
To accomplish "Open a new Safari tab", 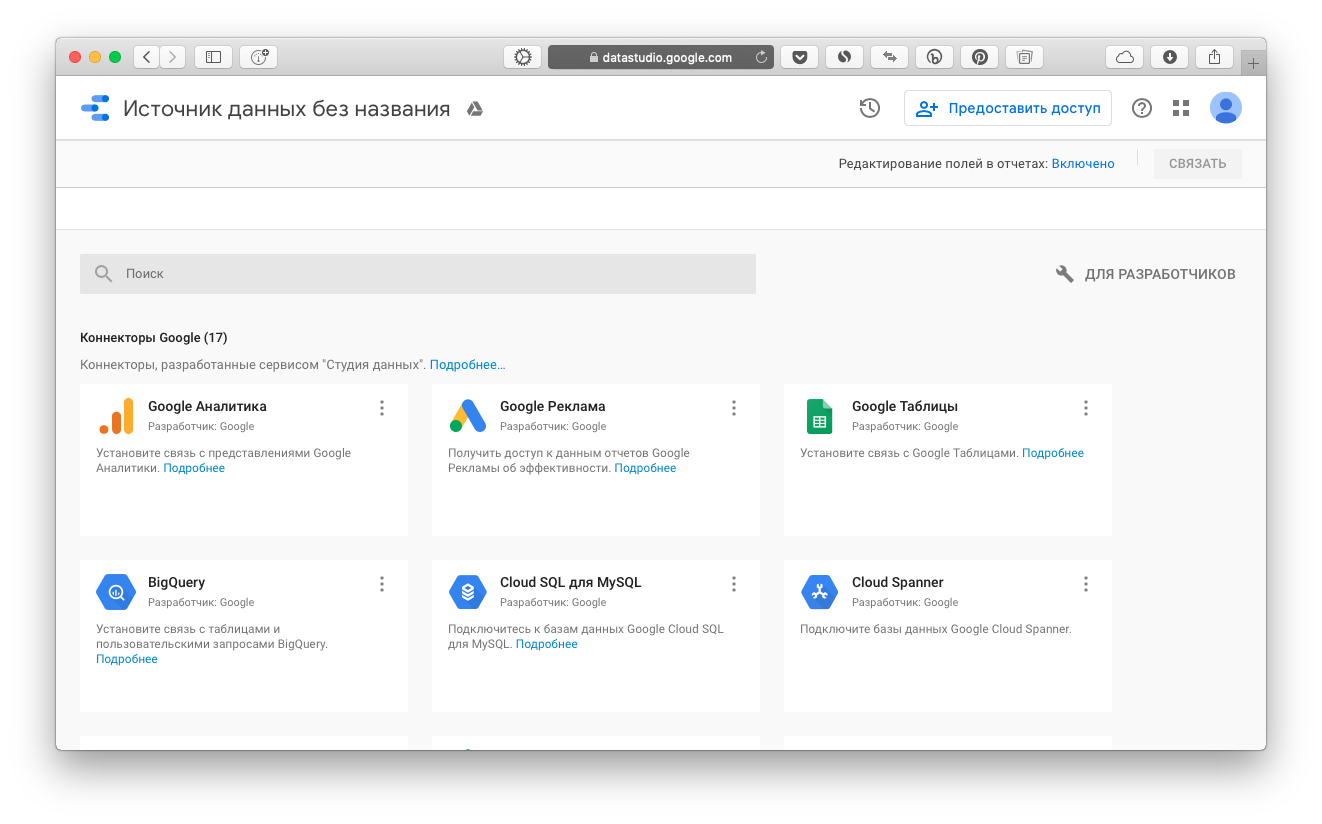I will tap(1253, 63).
